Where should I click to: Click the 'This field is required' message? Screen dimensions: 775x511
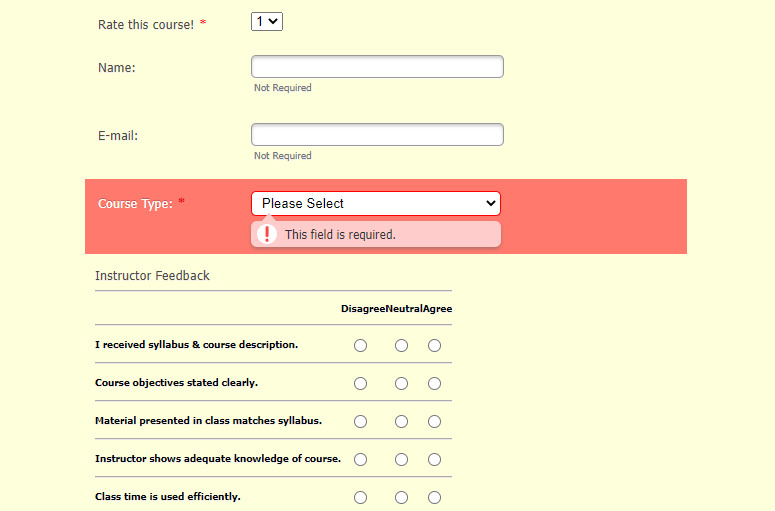point(340,235)
